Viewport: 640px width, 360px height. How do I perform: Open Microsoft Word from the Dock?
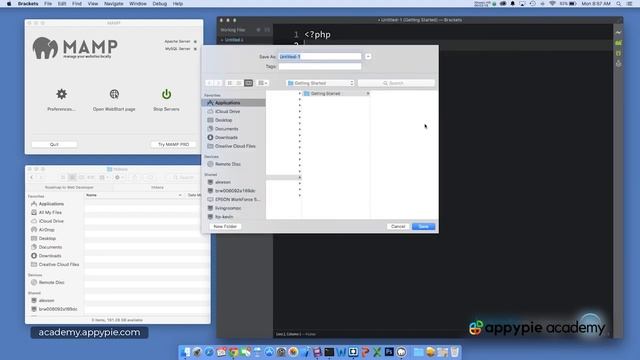click(x=341, y=352)
